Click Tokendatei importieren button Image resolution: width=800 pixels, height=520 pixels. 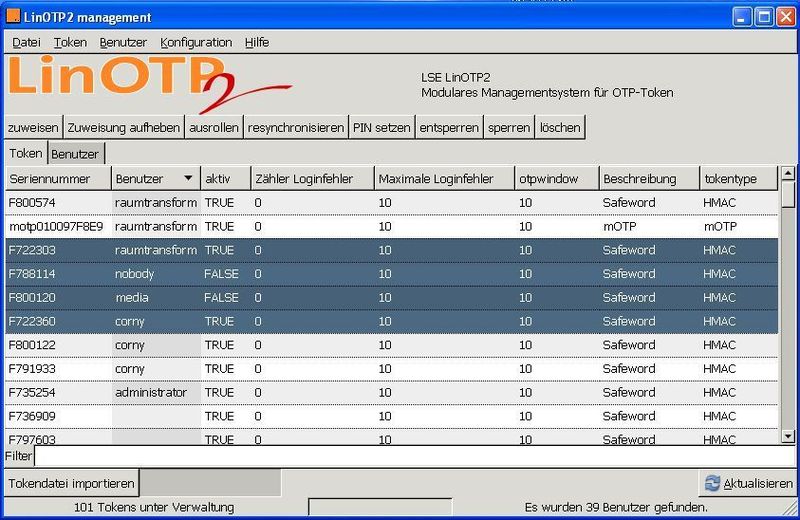[x=71, y=483]
